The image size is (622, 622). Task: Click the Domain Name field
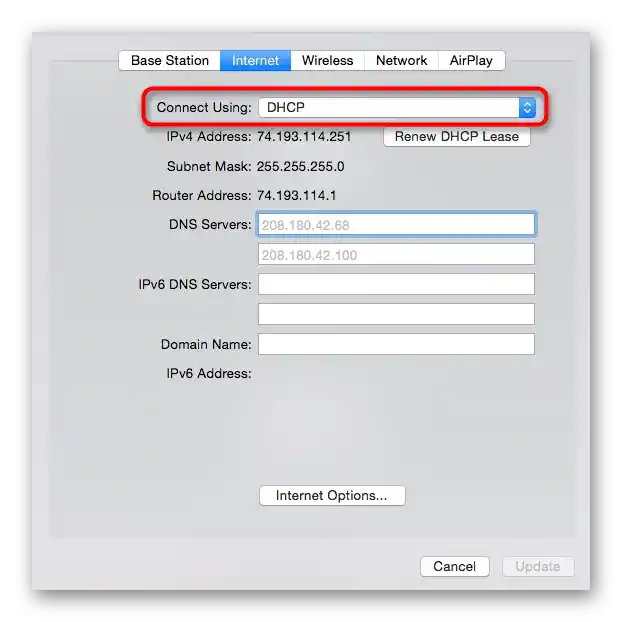(x=396, y=344)
